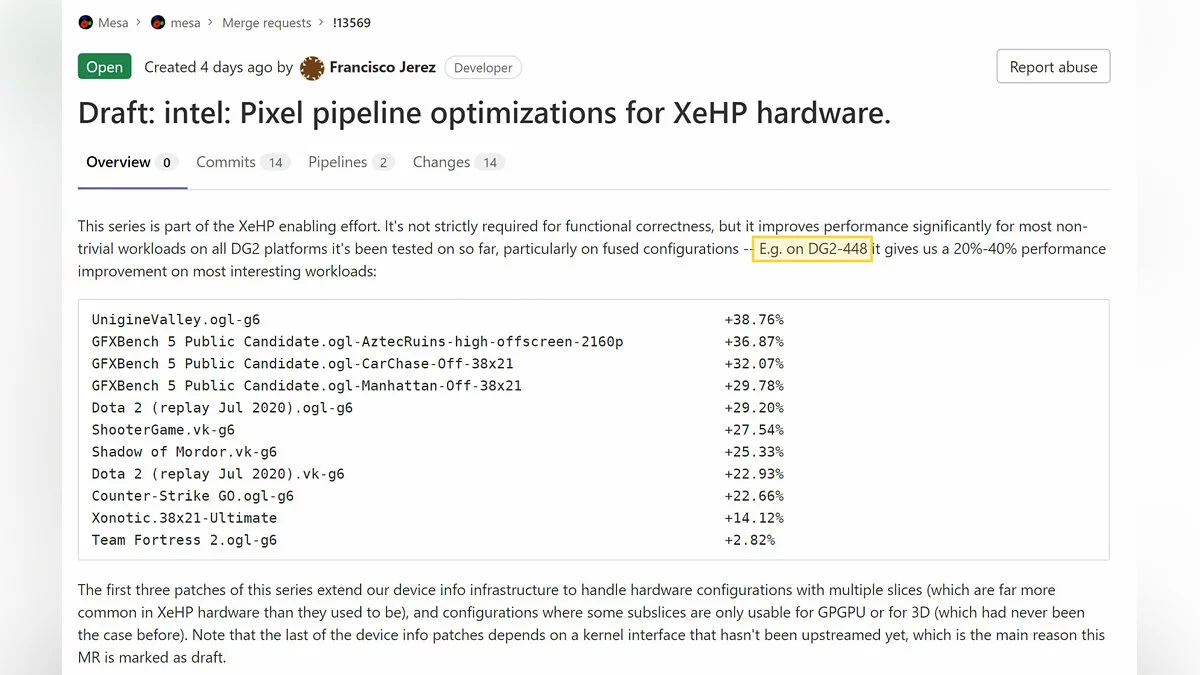Screen dimensions: 1200x675
Task: Click the Overview count badge showing 0
Action: pos(167,163)
